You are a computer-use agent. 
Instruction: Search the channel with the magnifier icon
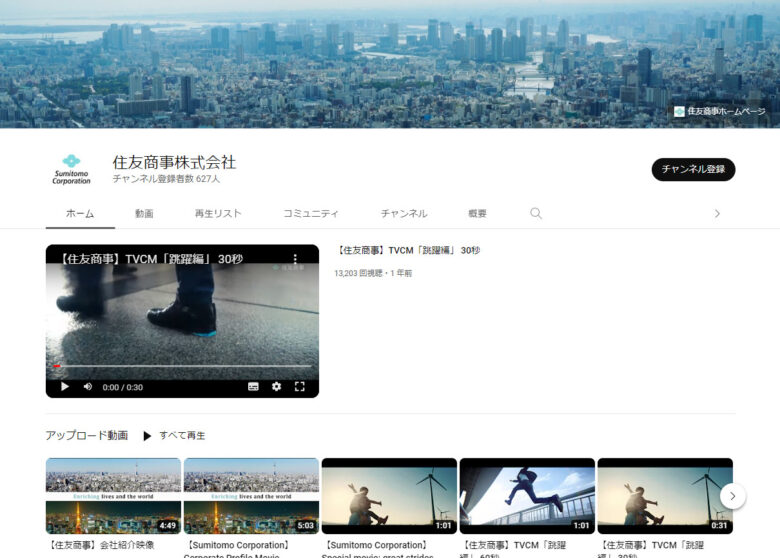[536, 213]
